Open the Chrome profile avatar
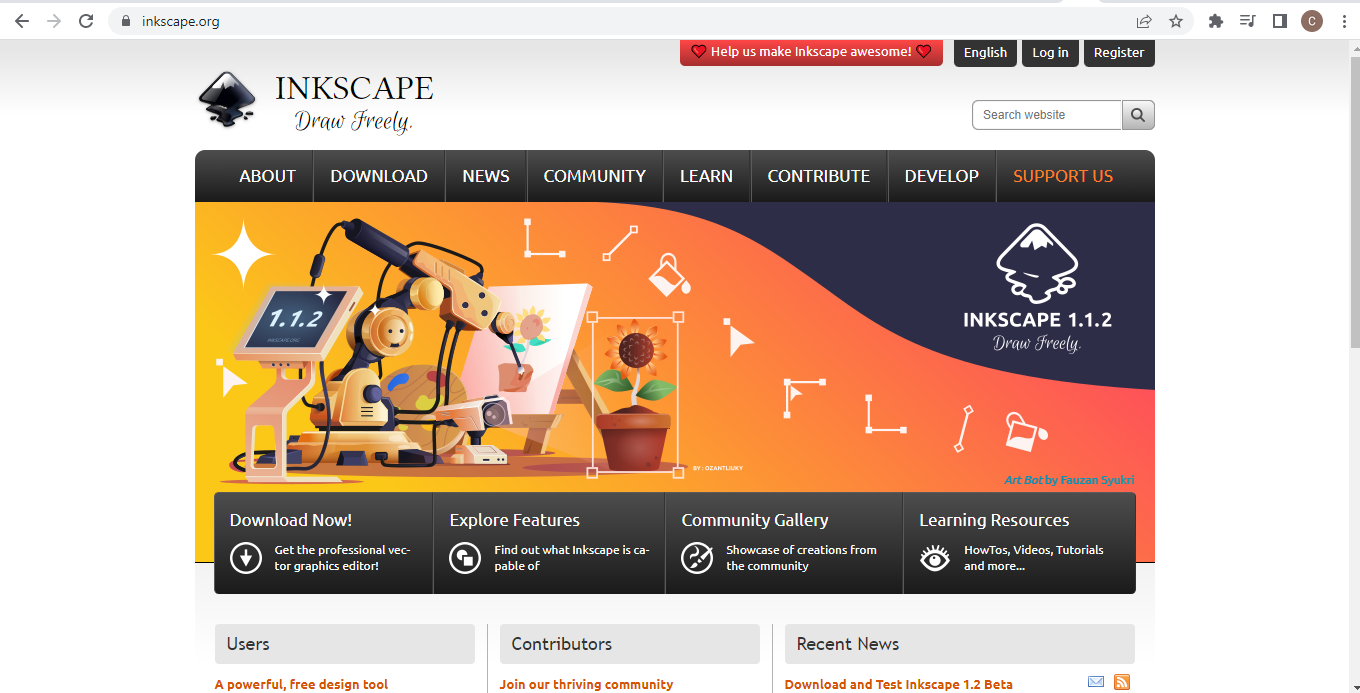The height and width of the screenshot is (693, 1360). coord(1311,21)
